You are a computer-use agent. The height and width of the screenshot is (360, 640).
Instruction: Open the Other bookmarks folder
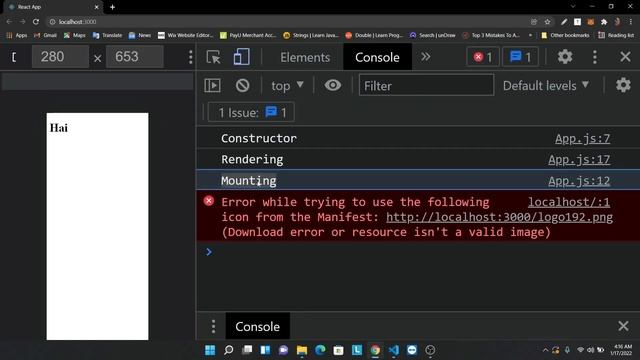click(565, 36)
